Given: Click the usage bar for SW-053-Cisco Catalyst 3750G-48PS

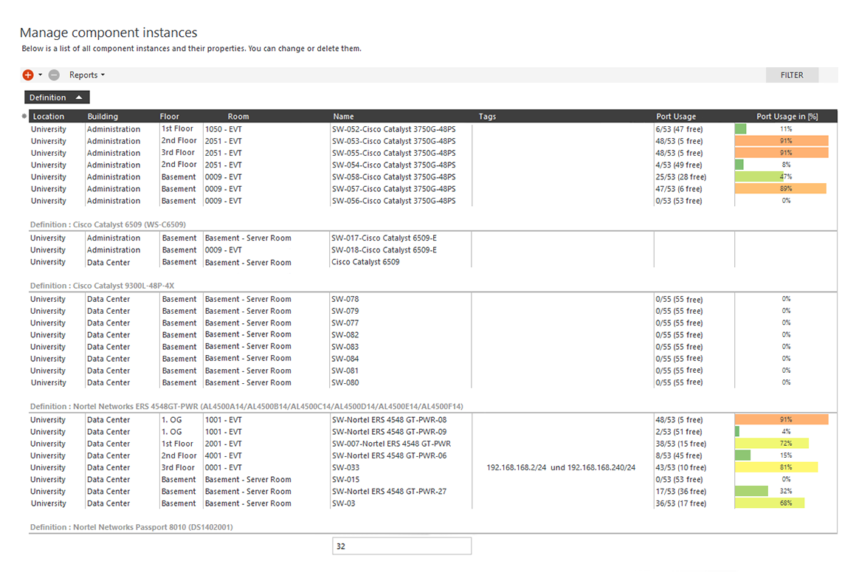Looking at the screenshot, I should point(781,141).
